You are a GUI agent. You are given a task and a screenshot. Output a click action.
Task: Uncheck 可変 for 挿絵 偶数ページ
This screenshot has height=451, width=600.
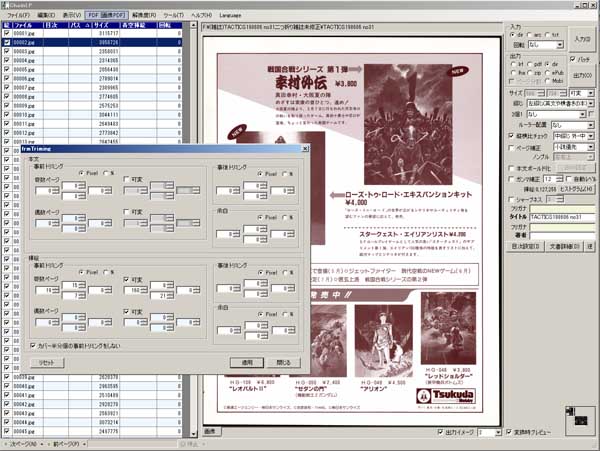(127, 312)
